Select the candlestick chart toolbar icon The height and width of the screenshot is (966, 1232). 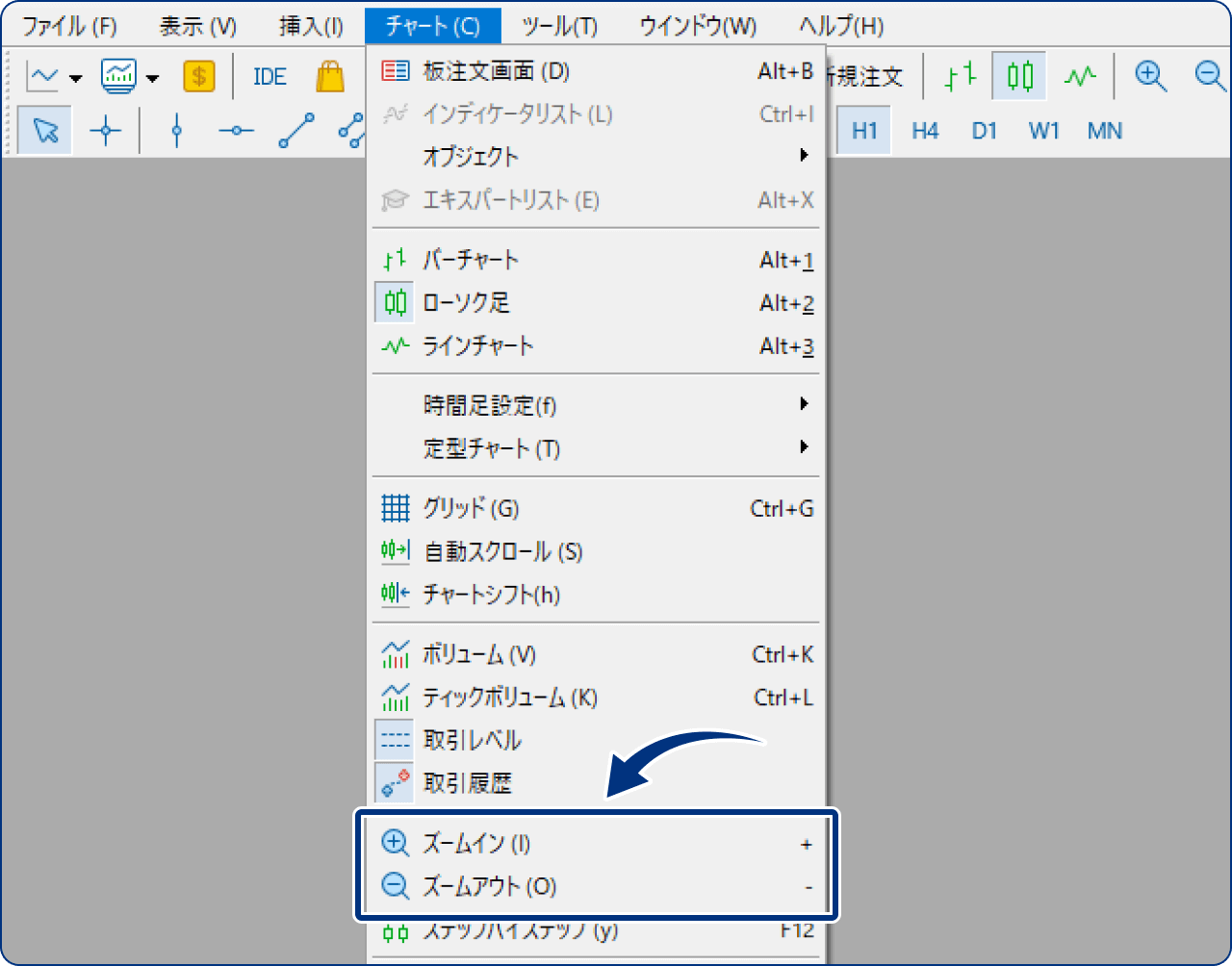coord(1019,75)
